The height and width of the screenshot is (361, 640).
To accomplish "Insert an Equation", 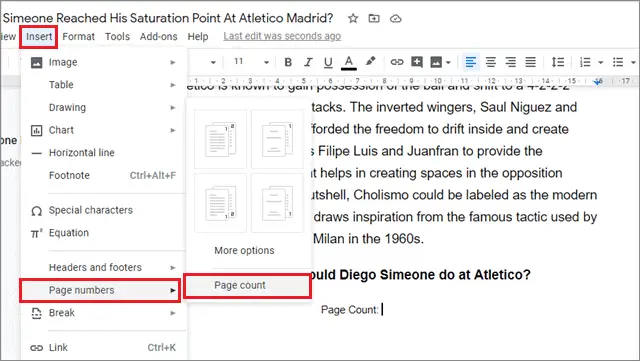I will click(x=104, y=233).
